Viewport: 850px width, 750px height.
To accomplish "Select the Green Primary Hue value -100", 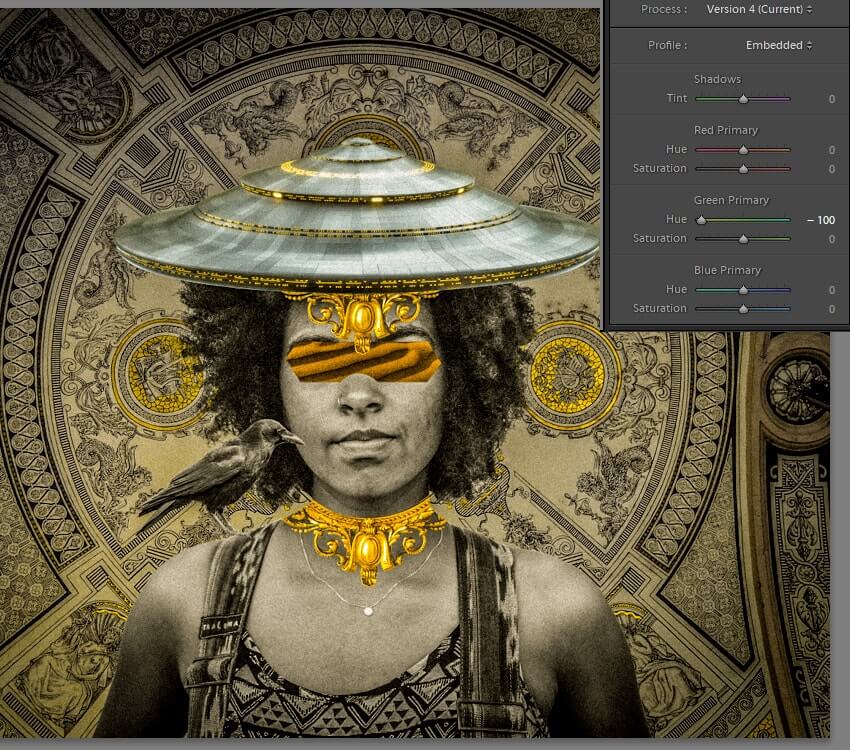I will coord(821,220).
